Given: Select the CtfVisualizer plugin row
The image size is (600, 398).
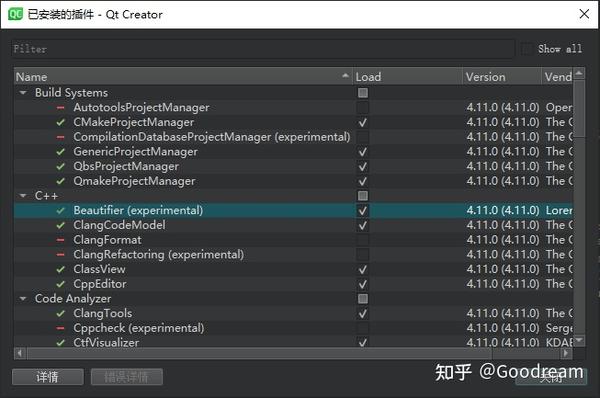Looking at the screenshot, I should [293, 342].
